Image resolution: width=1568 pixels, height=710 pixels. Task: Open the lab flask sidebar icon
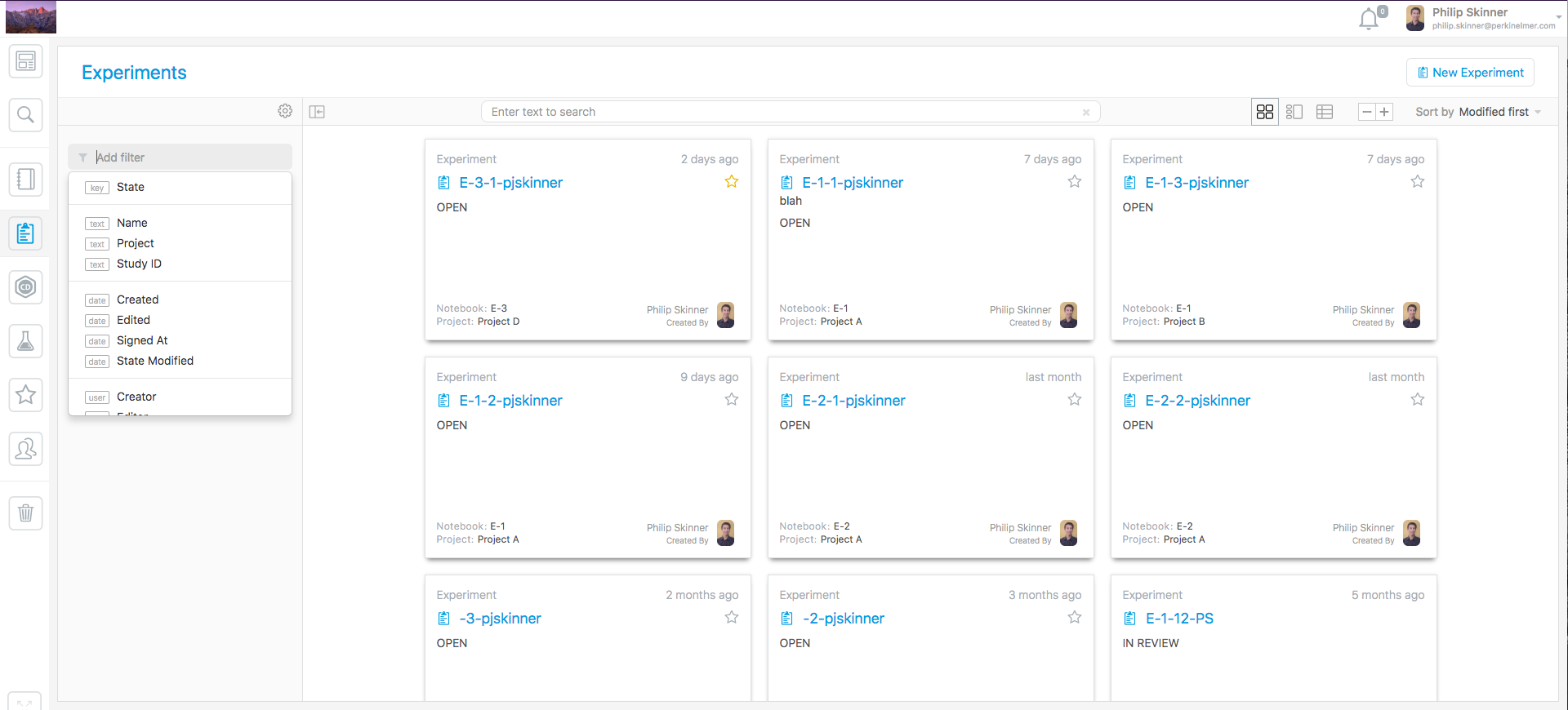coord(25,341)
